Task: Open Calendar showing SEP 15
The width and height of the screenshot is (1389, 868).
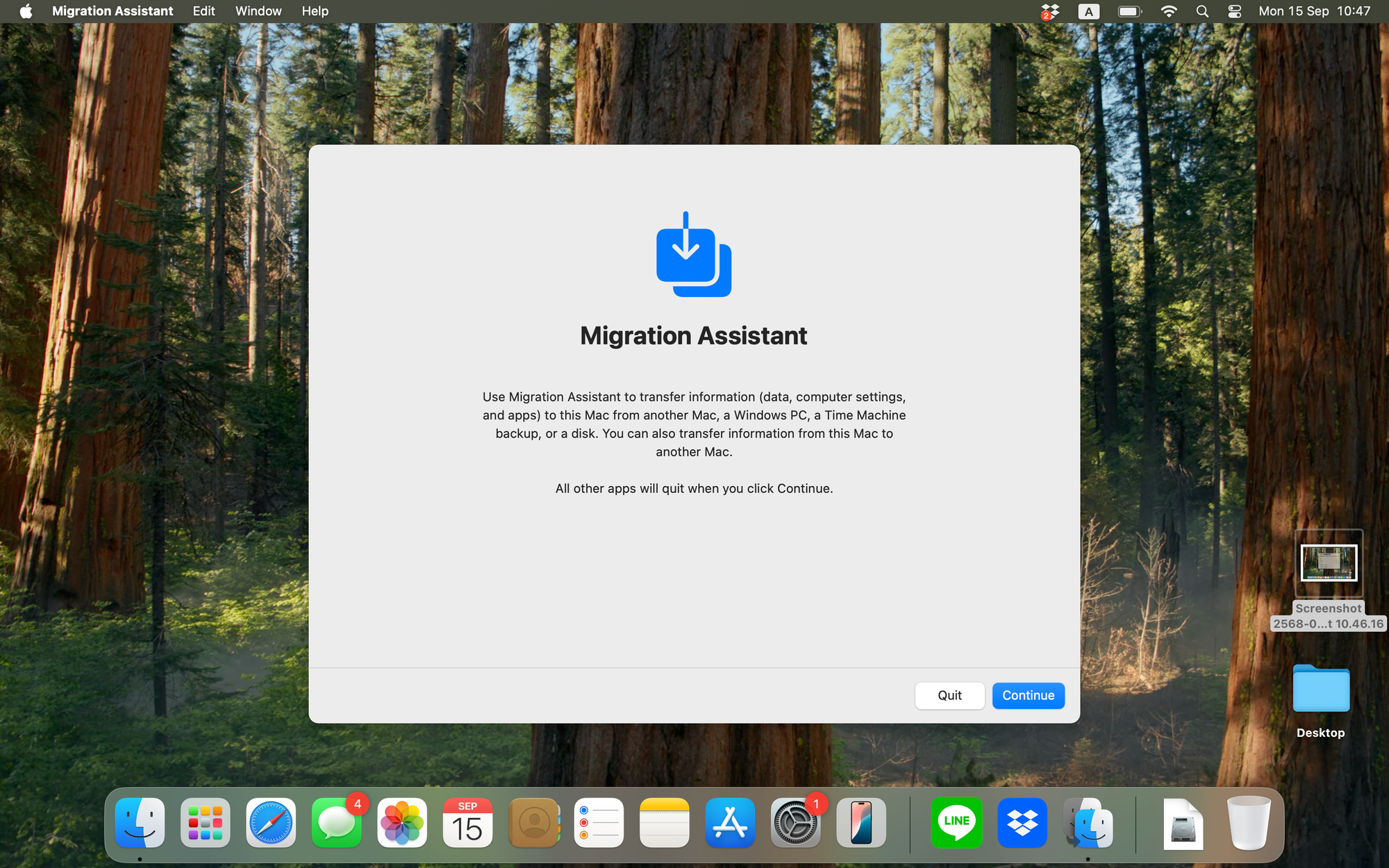Action: point(467,823)
